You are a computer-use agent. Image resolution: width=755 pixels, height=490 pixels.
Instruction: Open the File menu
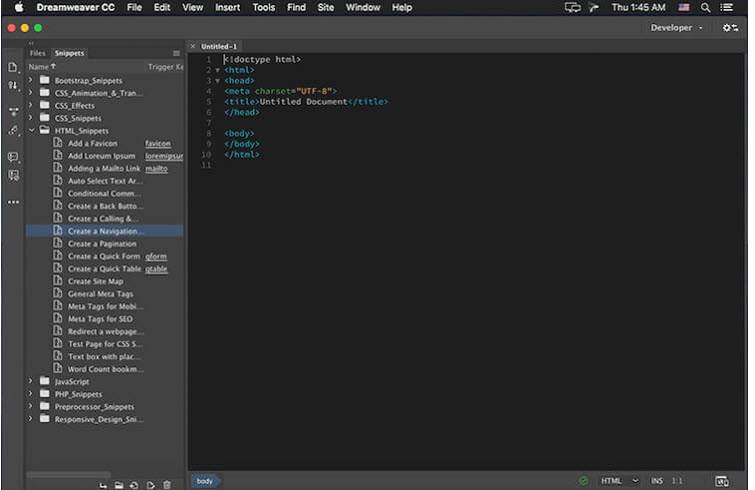pyautogui.click(x=134, y=7)
